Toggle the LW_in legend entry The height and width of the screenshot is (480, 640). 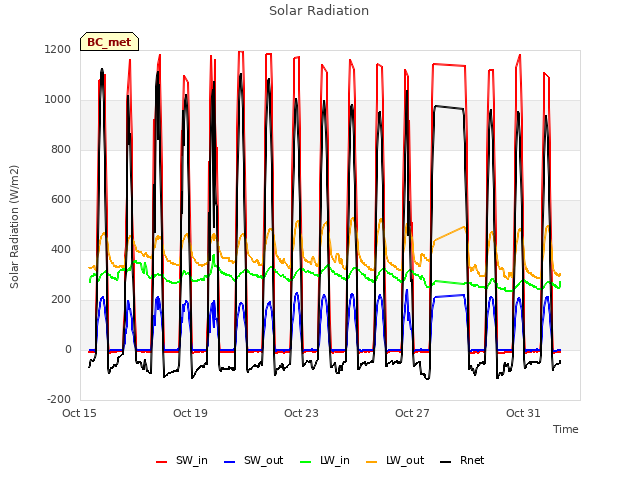point(325,460)
